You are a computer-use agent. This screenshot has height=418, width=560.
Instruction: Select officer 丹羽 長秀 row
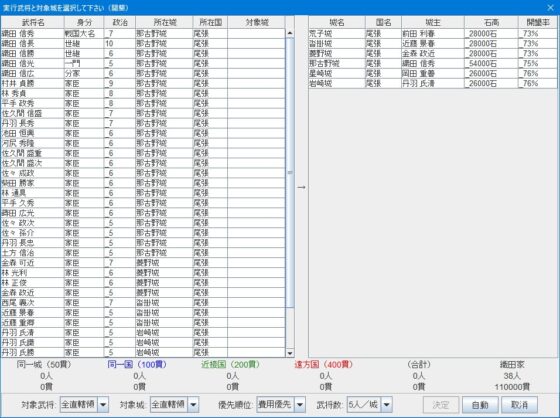point(143,124)
